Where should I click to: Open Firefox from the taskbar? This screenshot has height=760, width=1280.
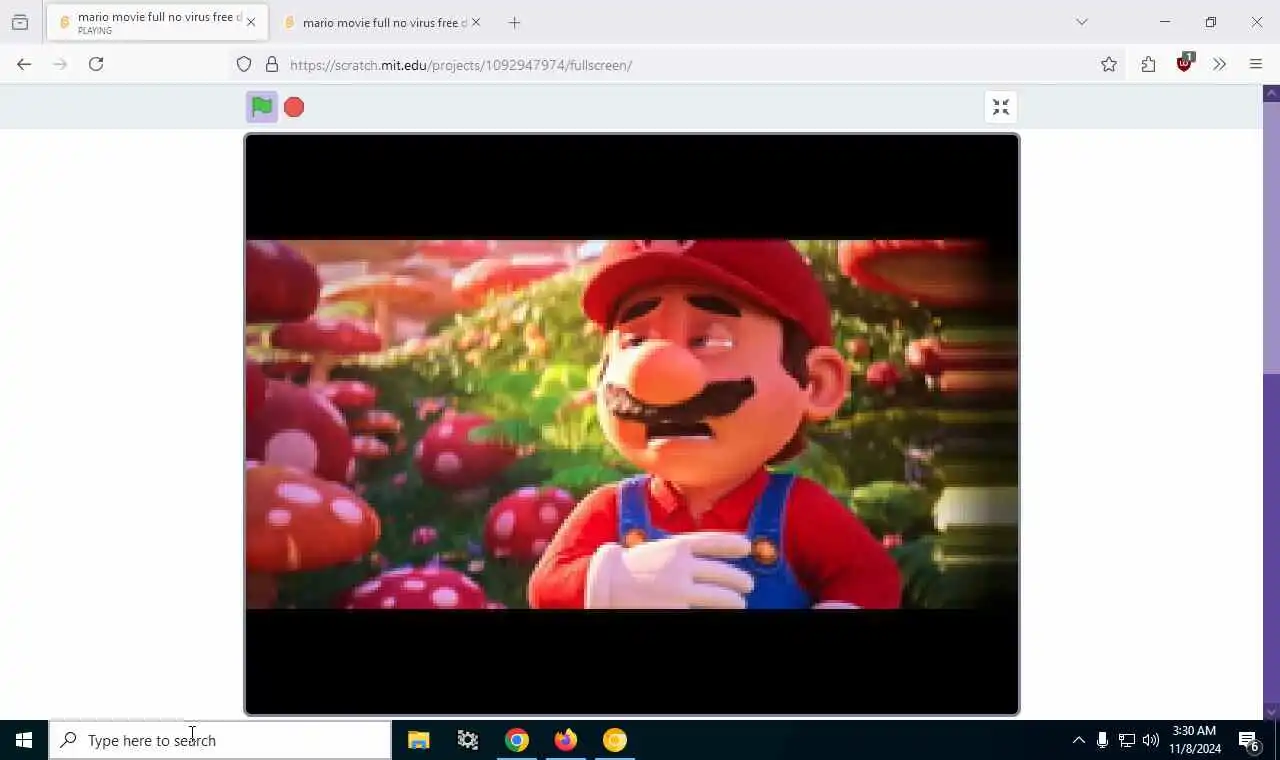coord(566,740)
